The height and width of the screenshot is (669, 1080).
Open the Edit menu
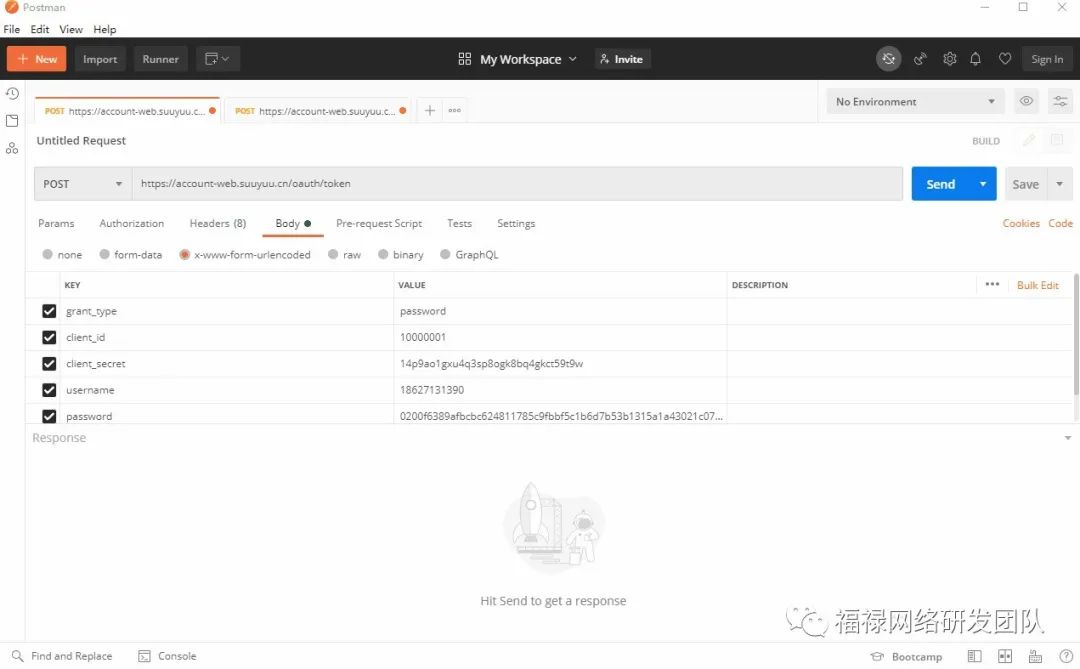coord(39,30)
